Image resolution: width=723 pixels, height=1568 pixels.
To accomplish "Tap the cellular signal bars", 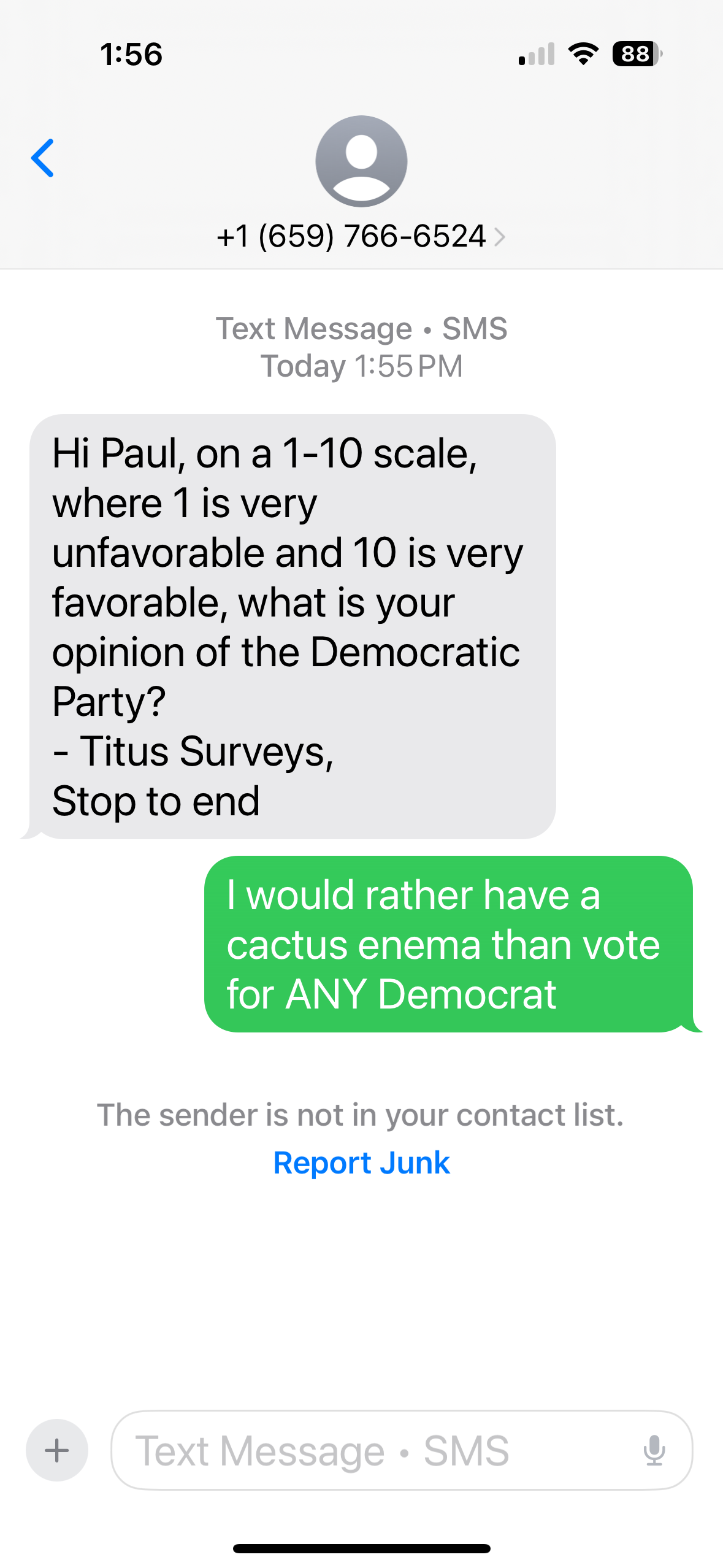I will coord(537,54).
